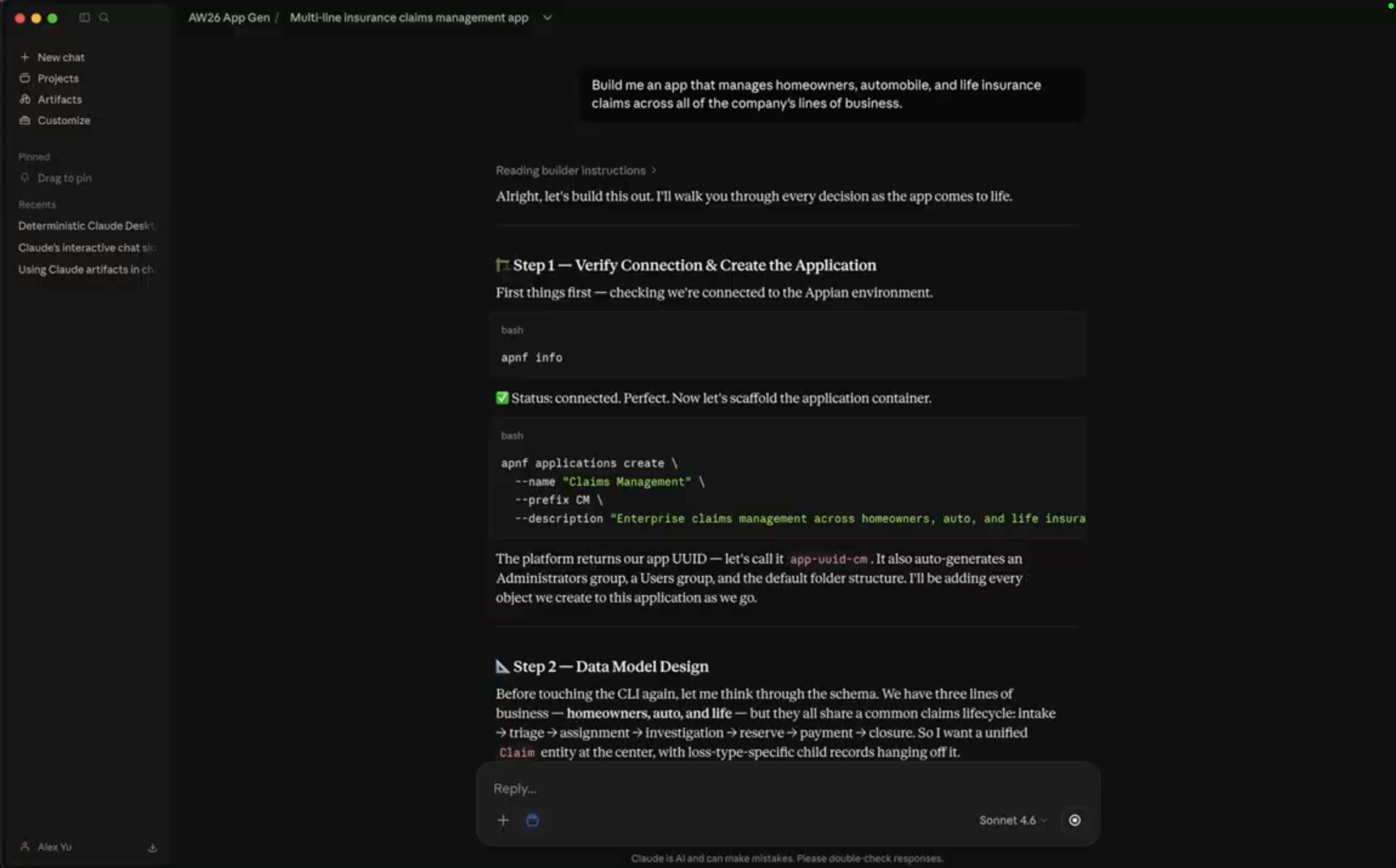The width and height of the screenshot is (1396, 868).
Task: Open the chat title dropdown chevron
Action: coord(547,18)
